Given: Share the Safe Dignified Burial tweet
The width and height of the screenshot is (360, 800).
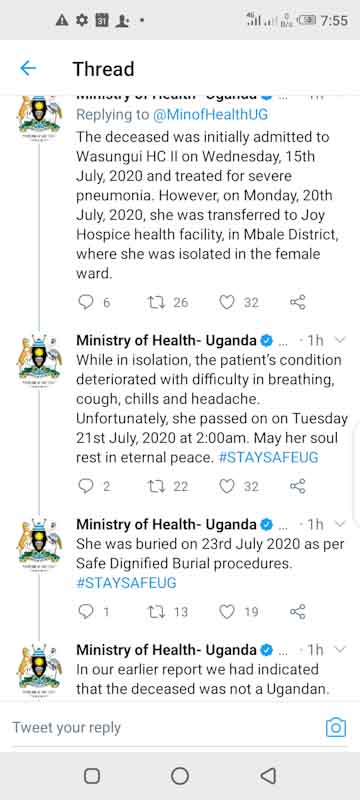Looking at the screenshot, I should point(297,611).
